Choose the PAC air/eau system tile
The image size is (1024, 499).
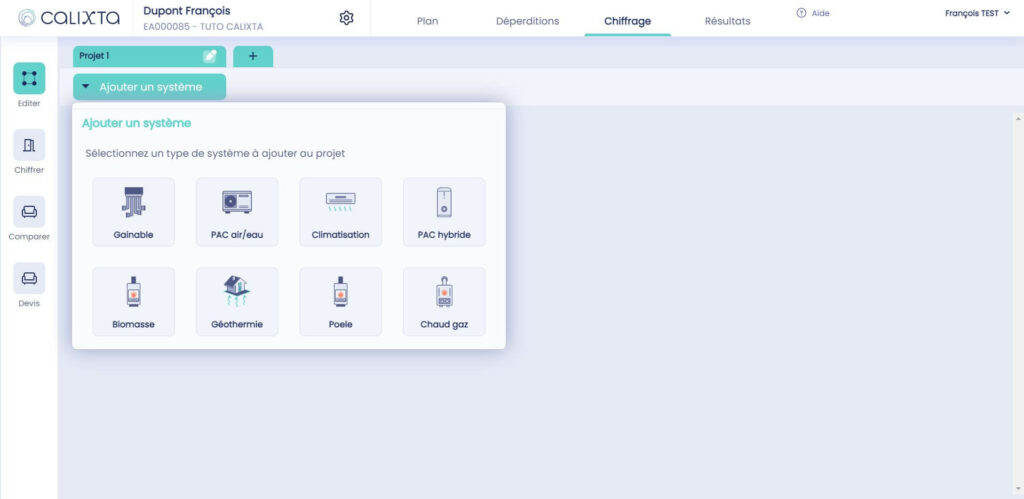point(237,212)
